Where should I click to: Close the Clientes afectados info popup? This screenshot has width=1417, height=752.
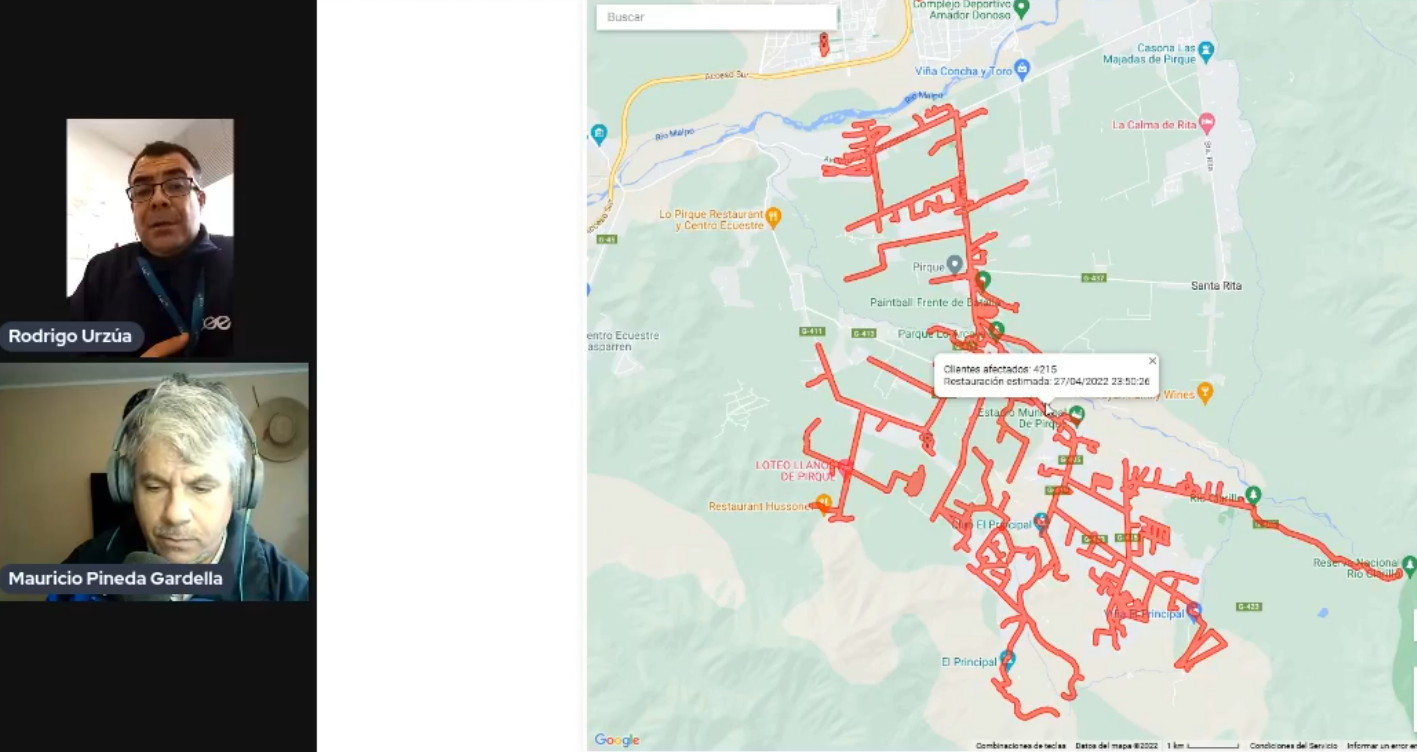pos(1152,361)
